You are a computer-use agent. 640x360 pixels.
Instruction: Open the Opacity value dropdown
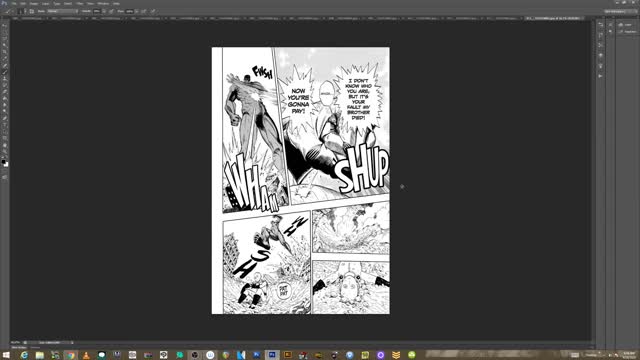[x=104, y=11]
